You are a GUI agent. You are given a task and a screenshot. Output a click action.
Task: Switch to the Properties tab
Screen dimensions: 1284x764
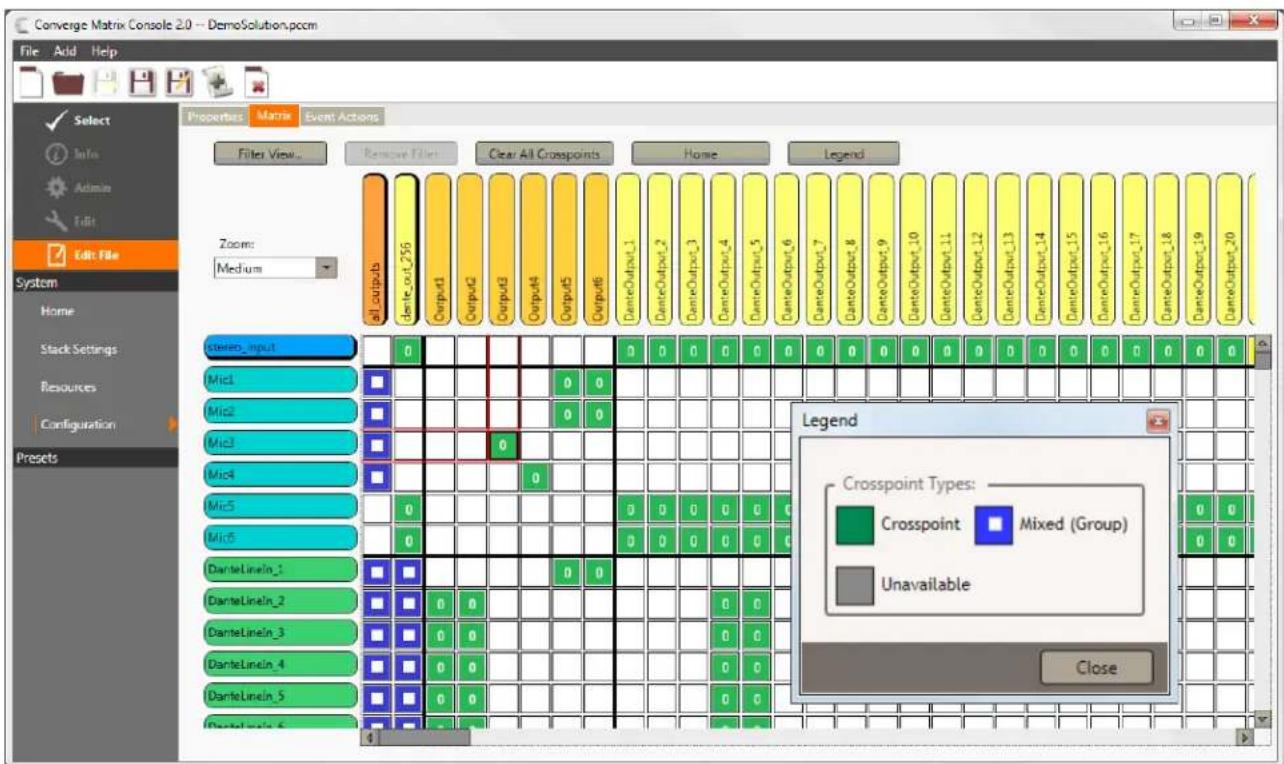[216, 117]
